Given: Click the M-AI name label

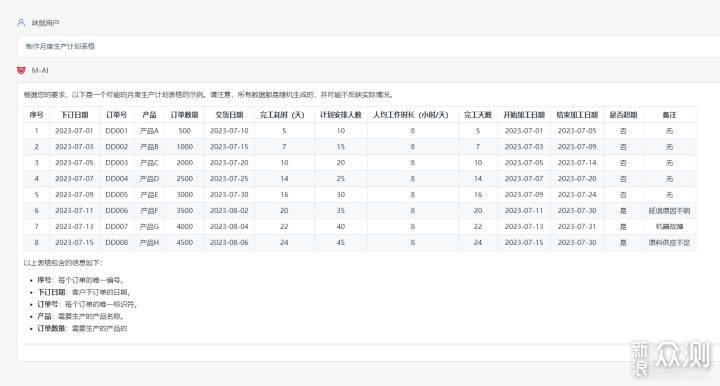Looking at the screenshot, I should 40,70.
